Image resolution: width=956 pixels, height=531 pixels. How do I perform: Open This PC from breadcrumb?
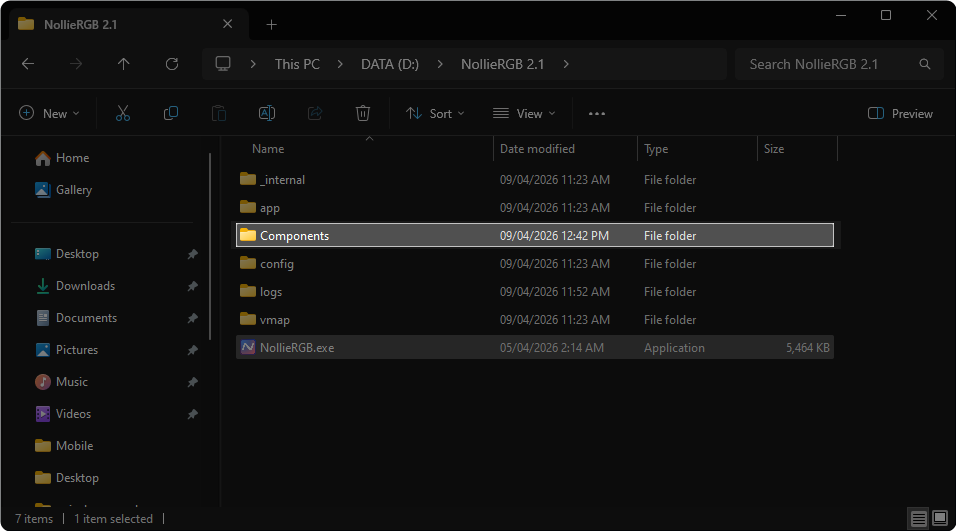297,64
